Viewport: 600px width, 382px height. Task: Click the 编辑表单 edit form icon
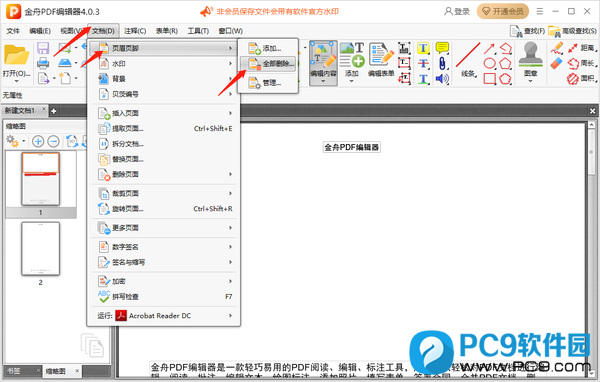[x=381, y=54]
